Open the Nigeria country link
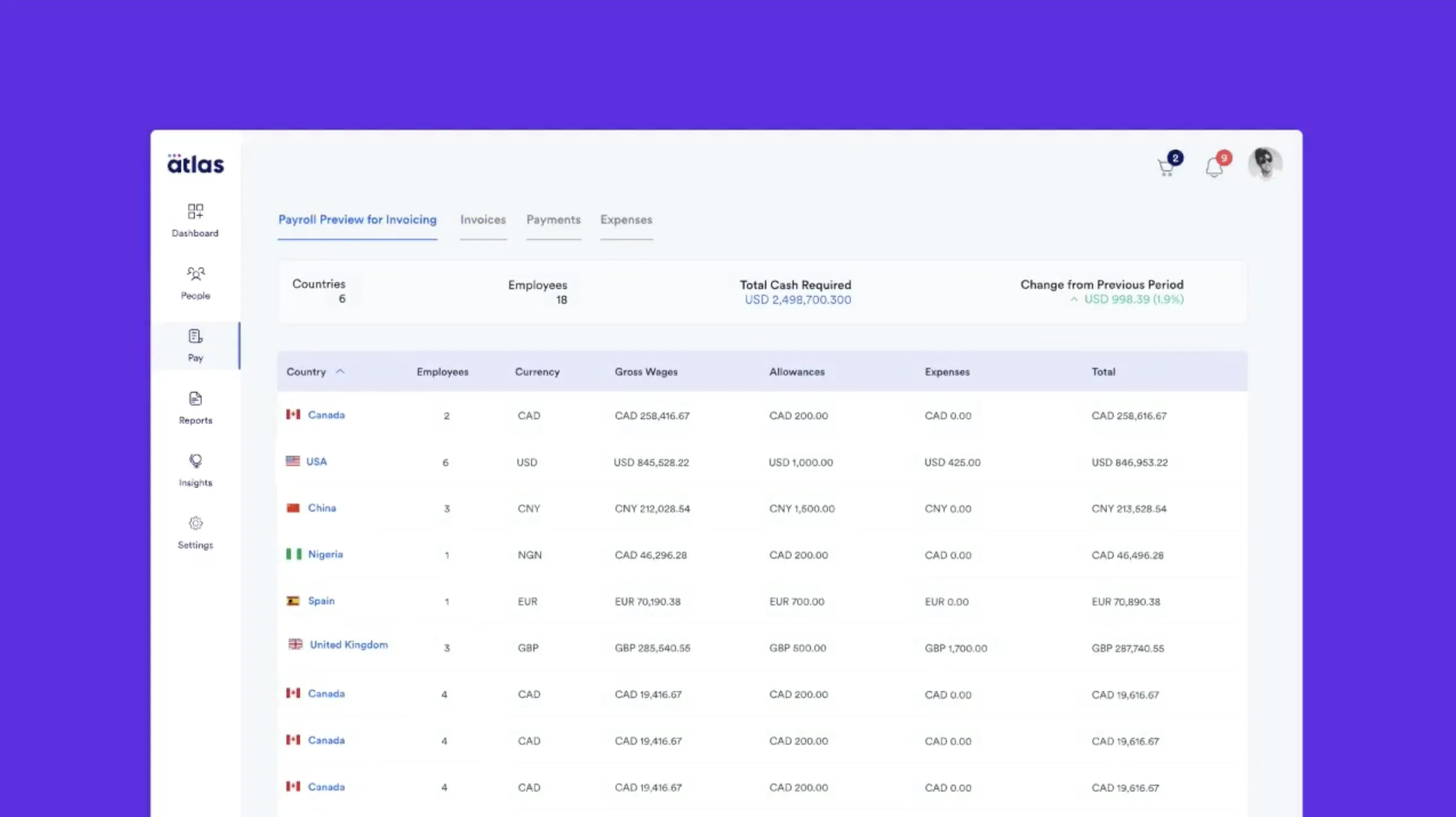 (x=326, y=554)
